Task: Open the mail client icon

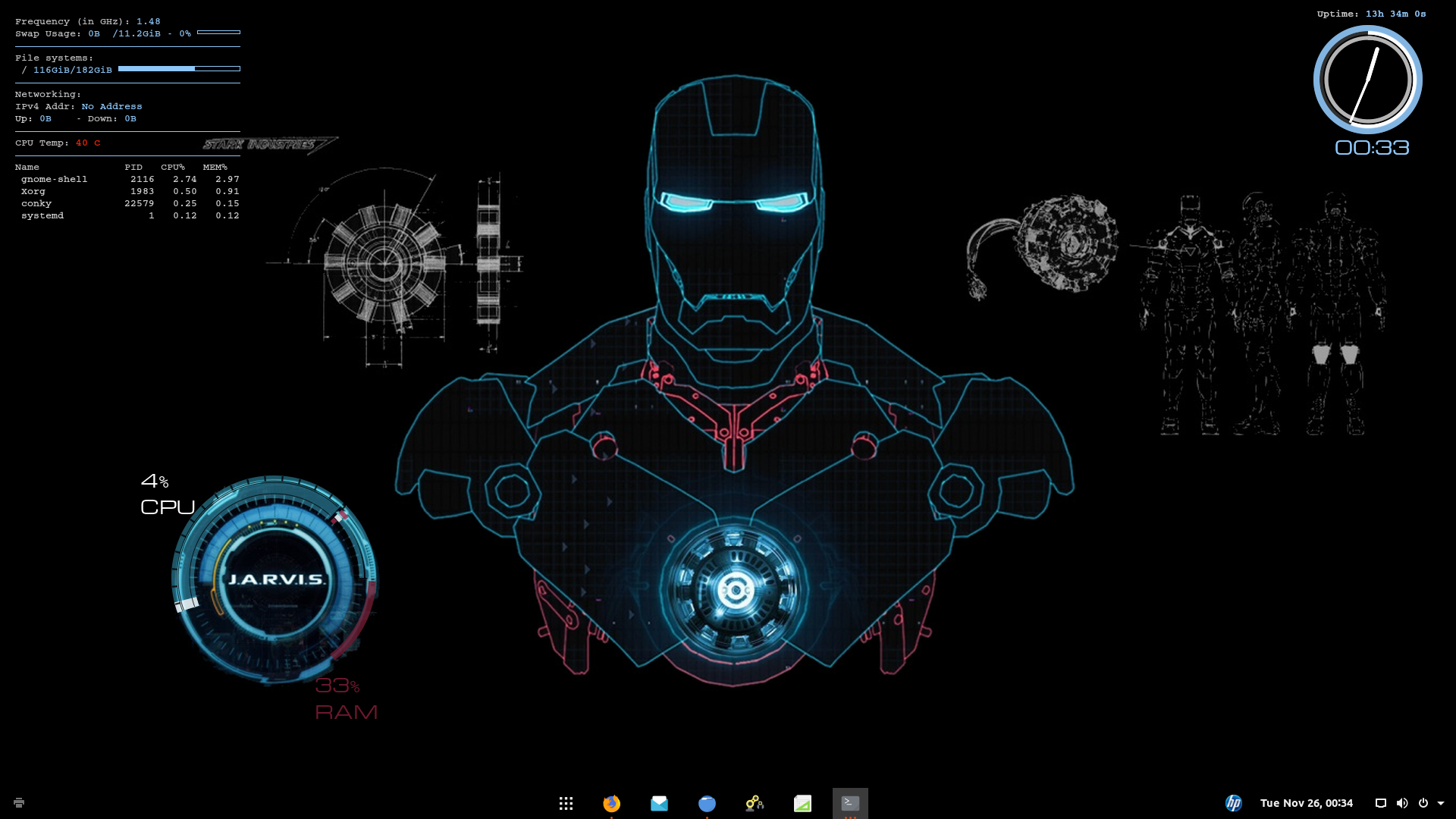Action: pyautogui.click(x=659, y=803)
